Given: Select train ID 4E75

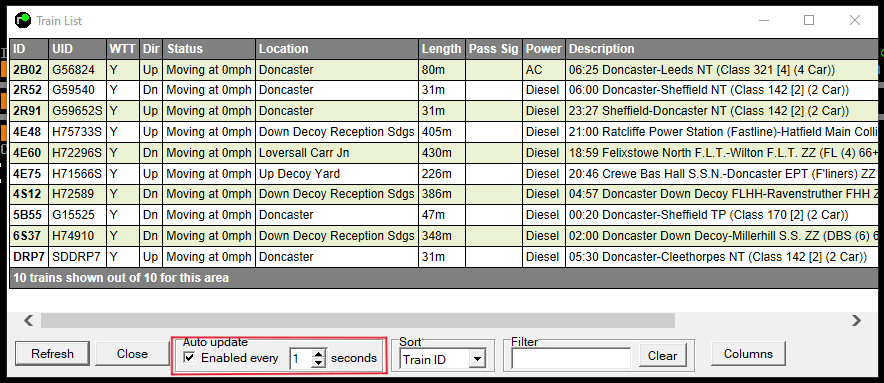Looking at the screenshot, I should (x=28, y=174).
